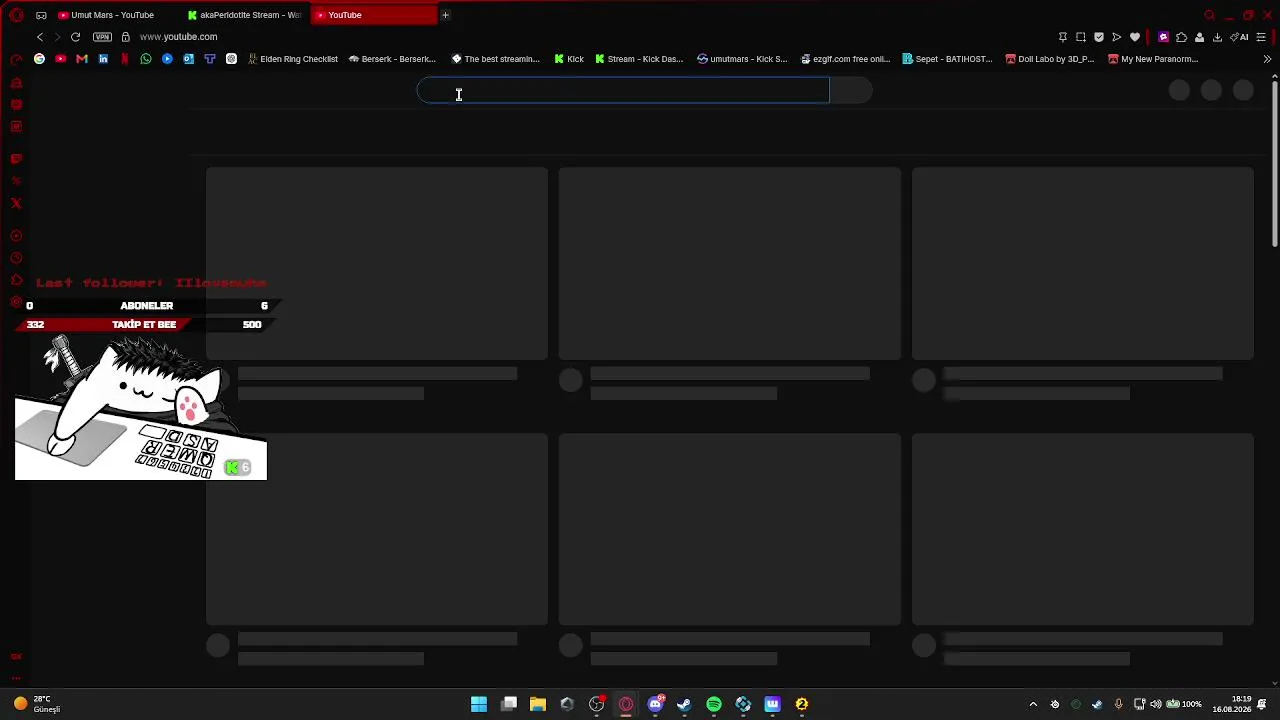Open the Outlook bookmark icon

click(x=188, y=59)
